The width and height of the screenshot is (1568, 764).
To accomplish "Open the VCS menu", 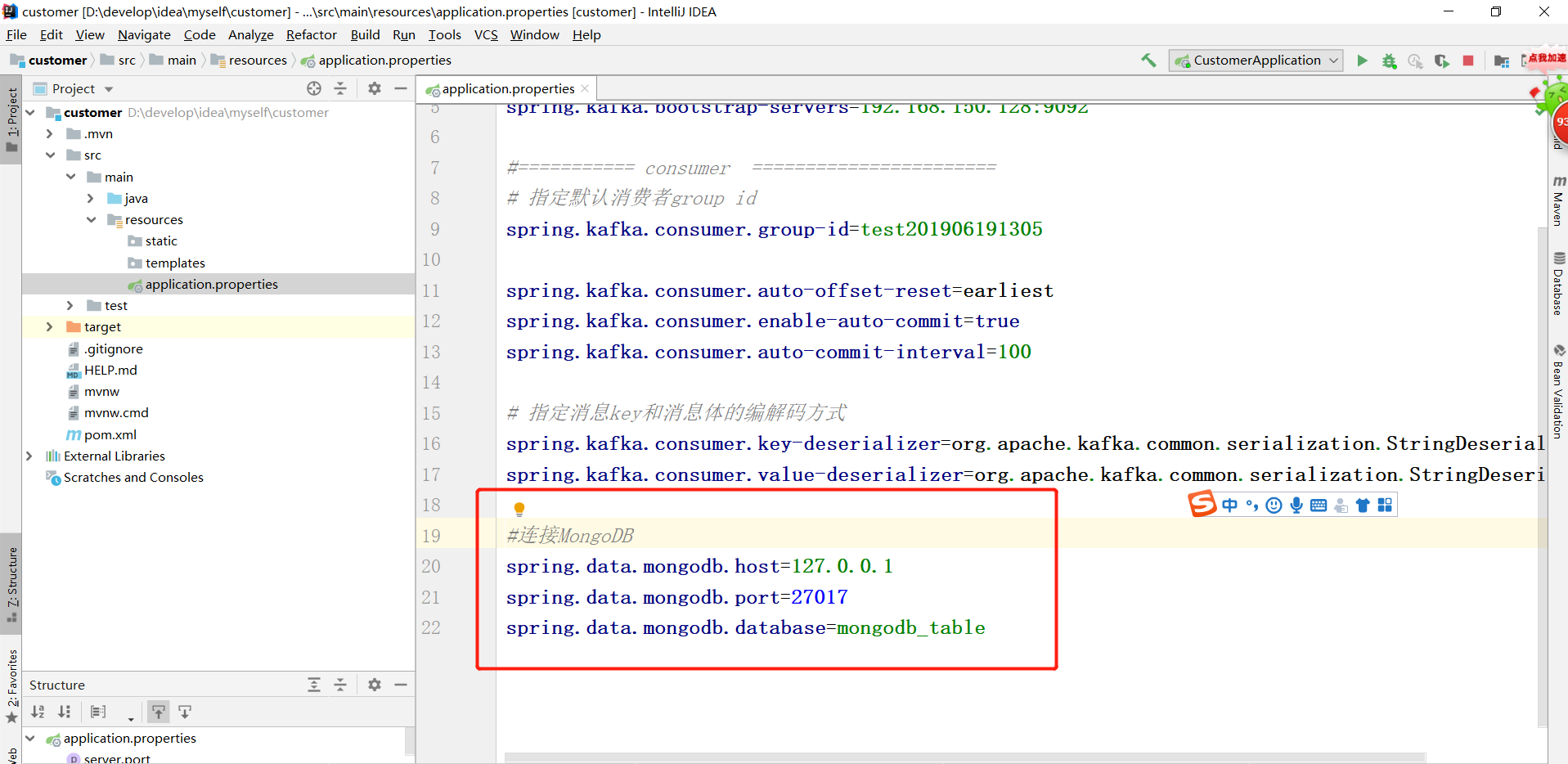I will (x=486, y=34).
